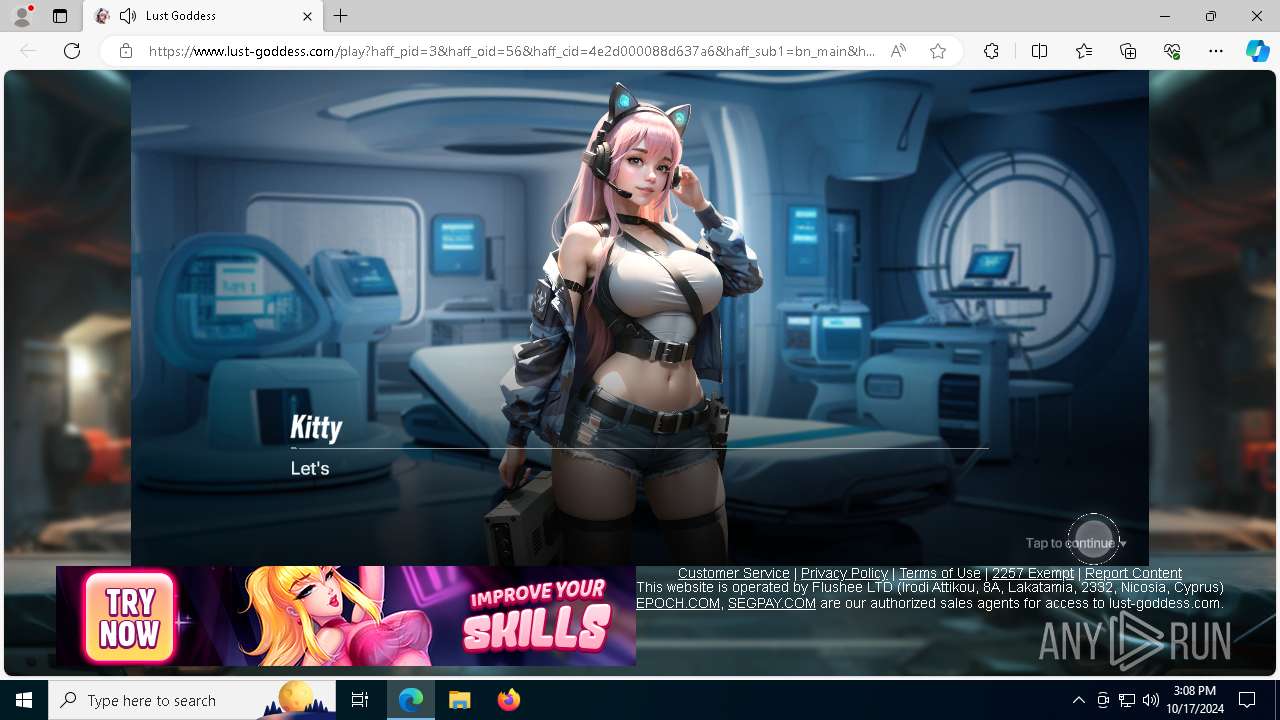Open the clock and calendar
1280x720 pixels.
pos(1195,700)
